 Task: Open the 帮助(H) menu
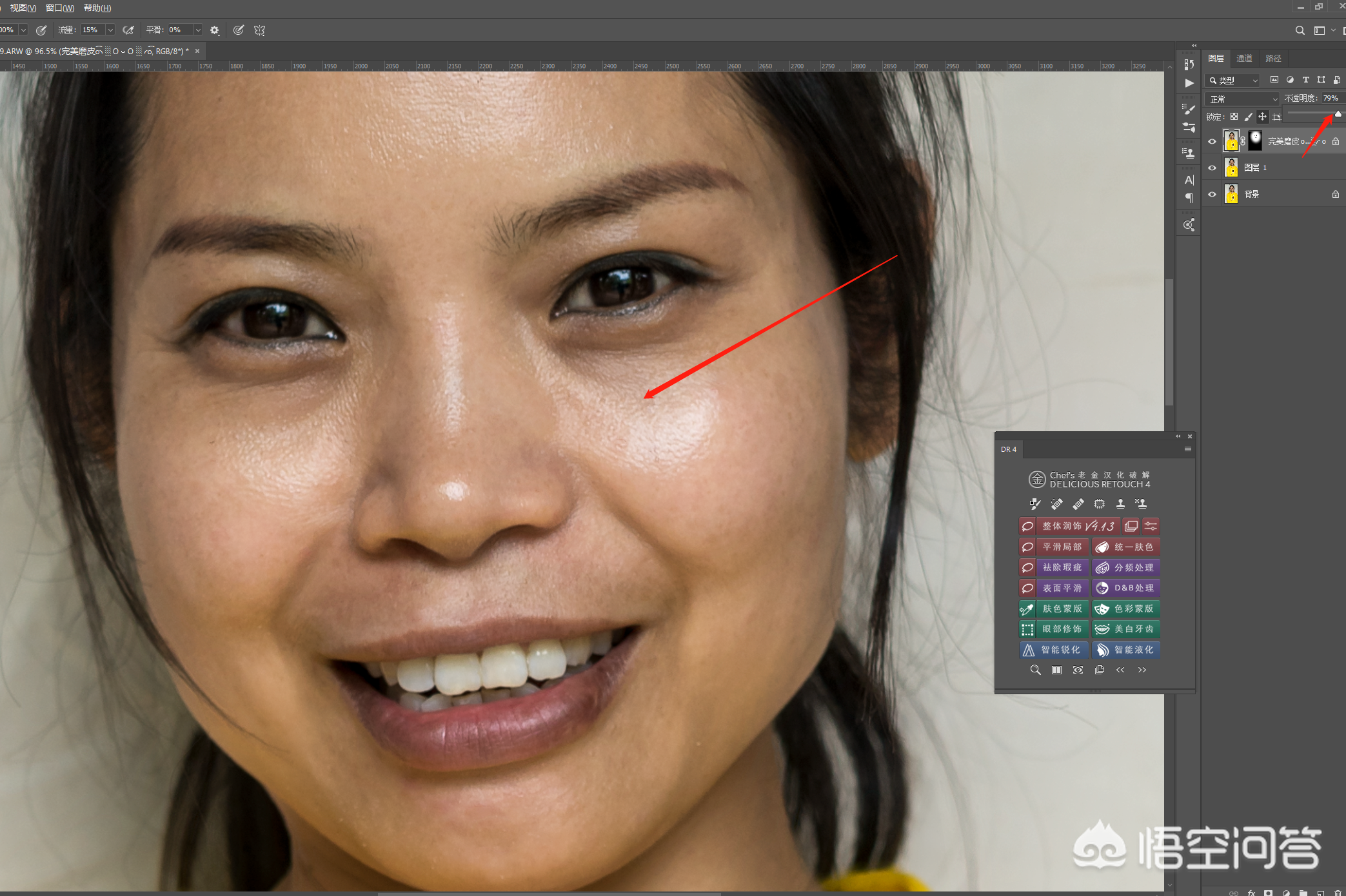(97, 8)
